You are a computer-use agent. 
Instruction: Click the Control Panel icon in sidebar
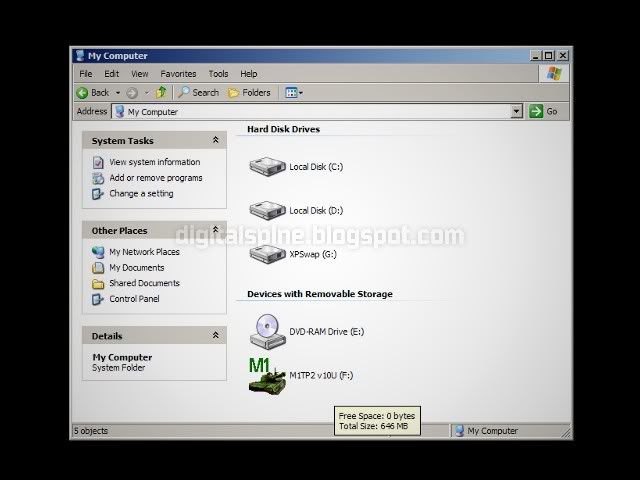tap(98, 299)
